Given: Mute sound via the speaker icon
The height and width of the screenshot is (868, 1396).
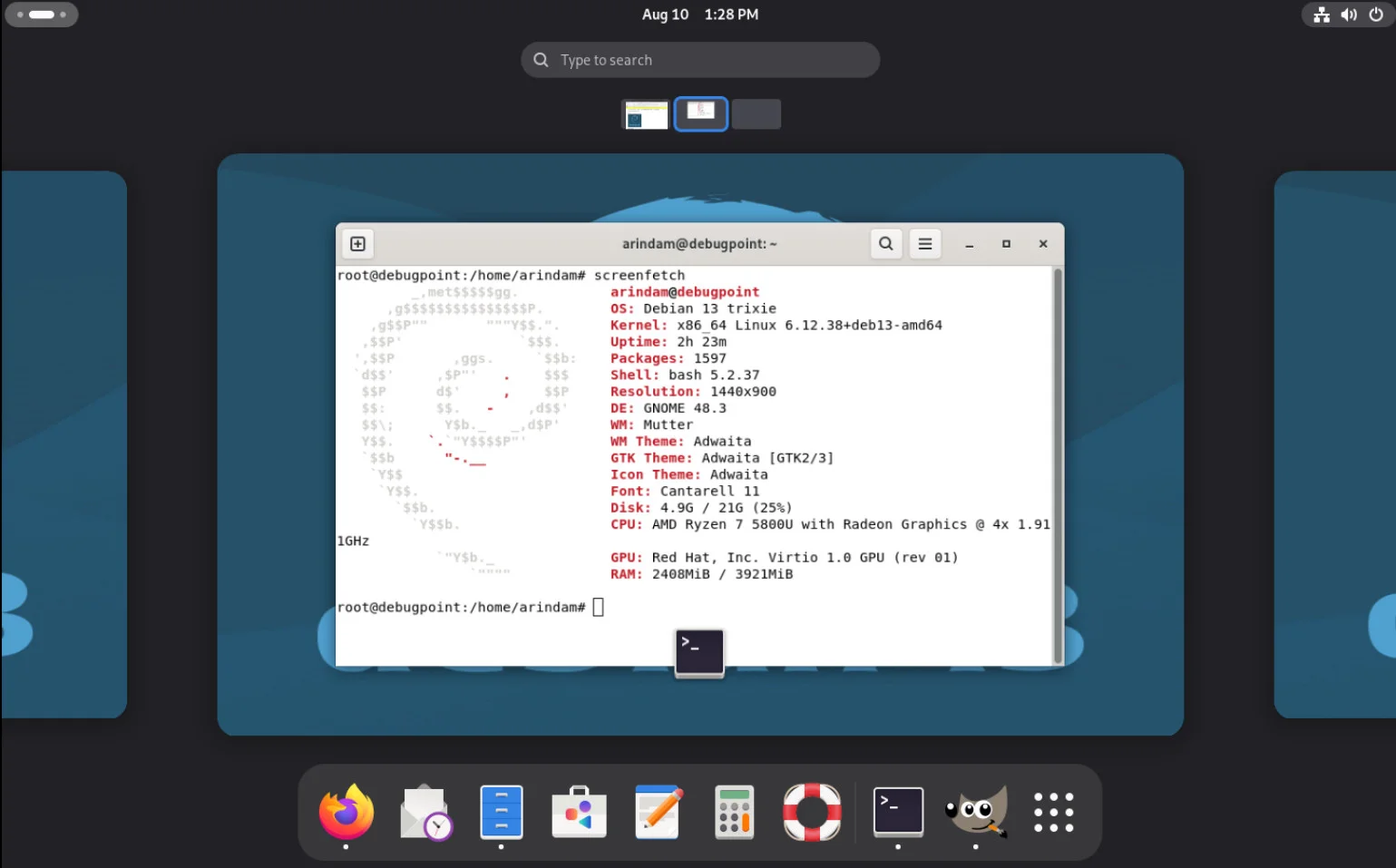Looking at the screenshot, I should pyautogui.click(x=1349, y=15).
